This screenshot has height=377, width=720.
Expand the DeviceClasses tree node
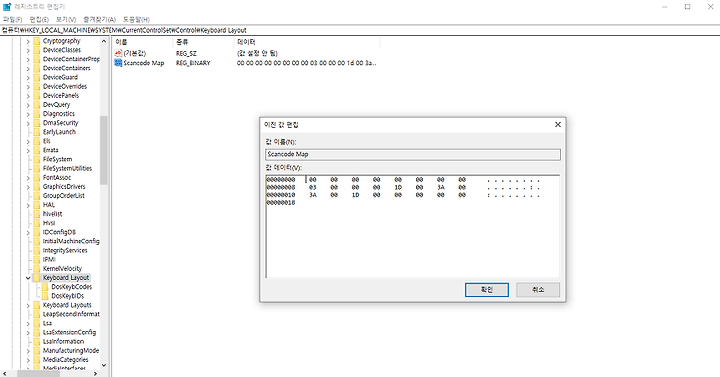28,50
